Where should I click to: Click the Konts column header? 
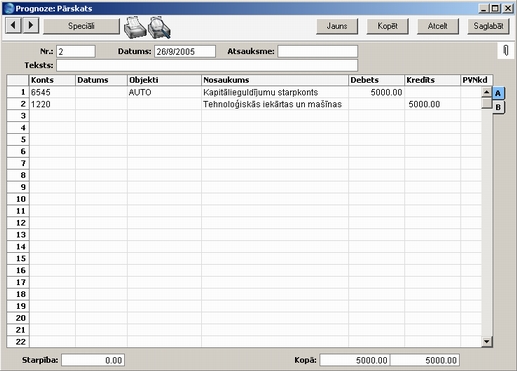[52, 80]
